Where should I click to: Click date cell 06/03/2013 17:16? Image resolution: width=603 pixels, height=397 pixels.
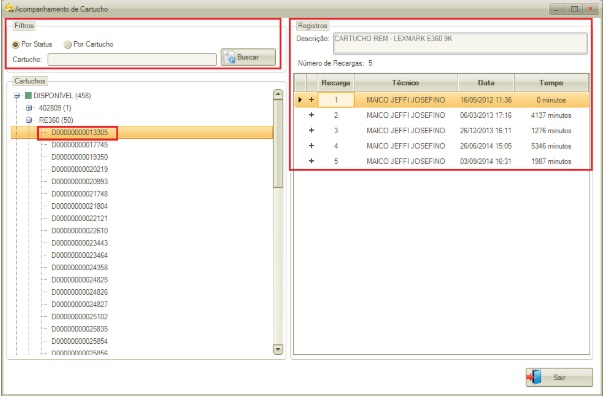click(x=486, y=115)
